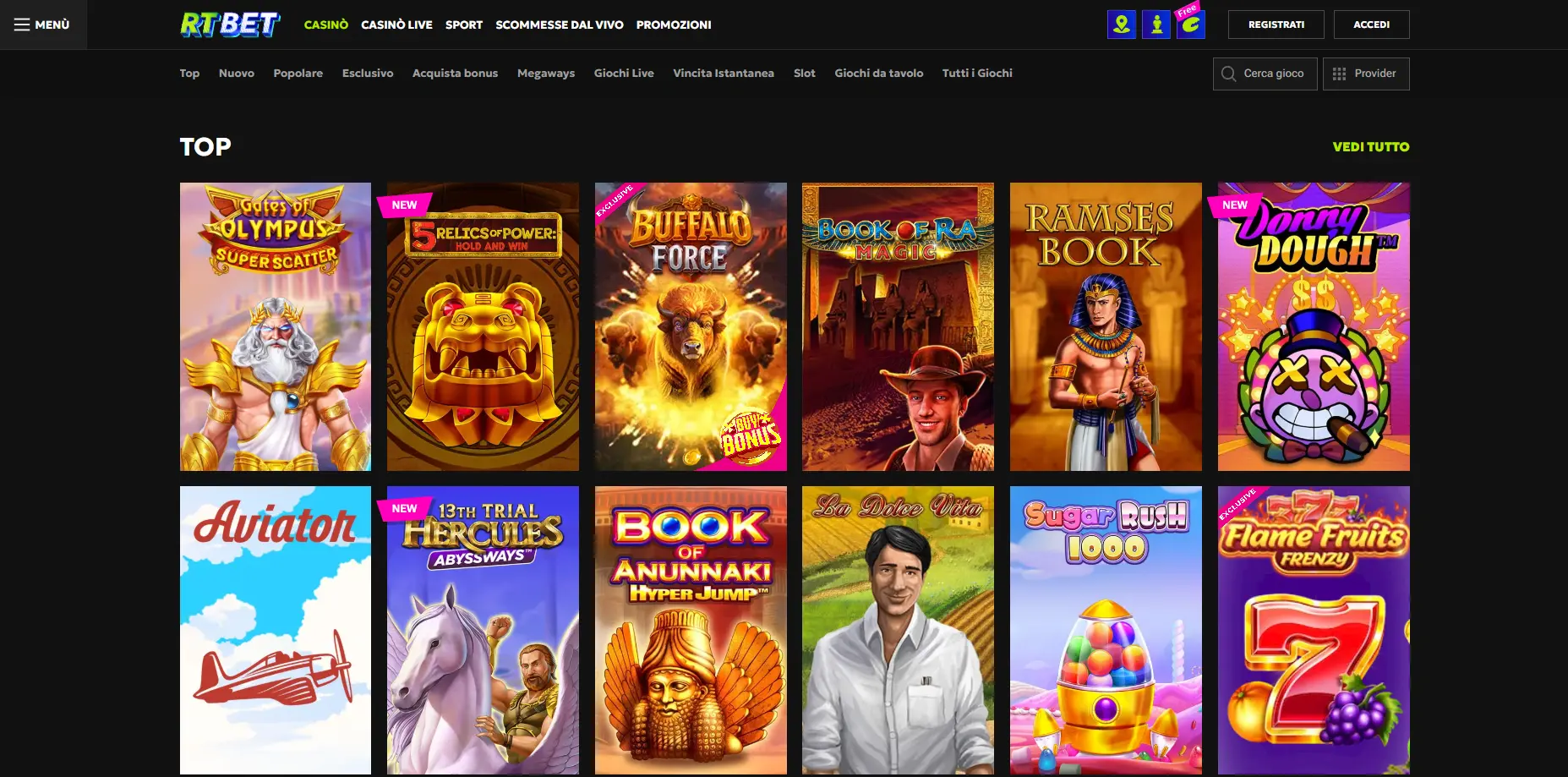Click the trophy statue icon

tap(1156, 25)
